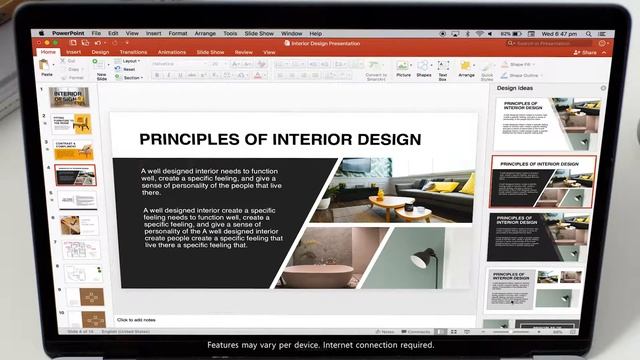Click the Bluetooth menu bar icon
Screen dimensions: 640x360
(468, 34)
